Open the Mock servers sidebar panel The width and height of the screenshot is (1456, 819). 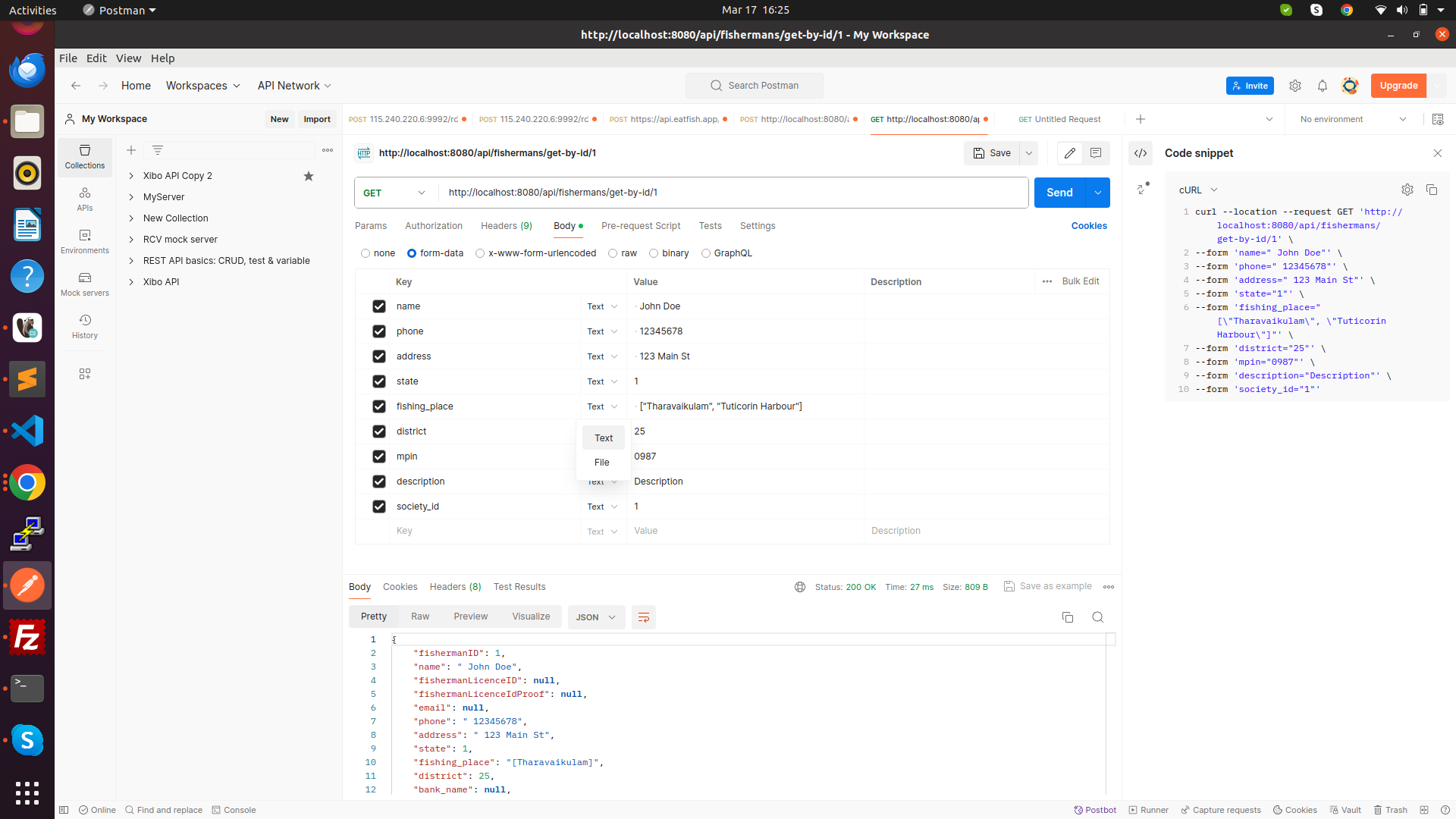click(85, 284)
